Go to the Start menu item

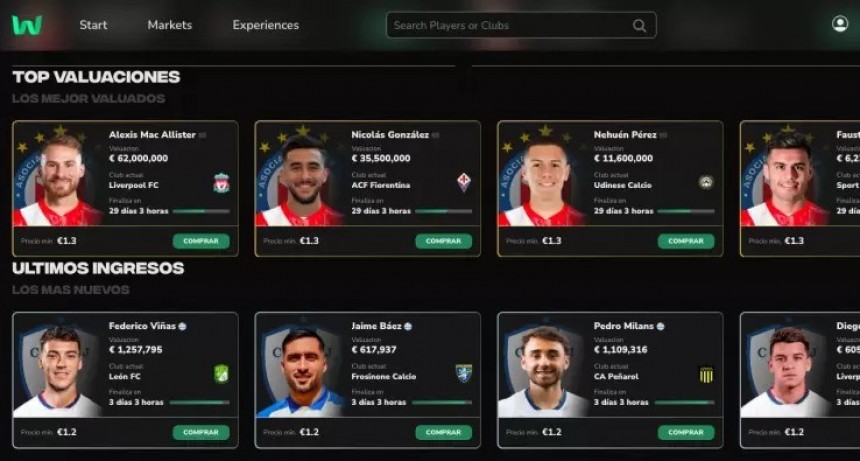click(x=93, y=25)
